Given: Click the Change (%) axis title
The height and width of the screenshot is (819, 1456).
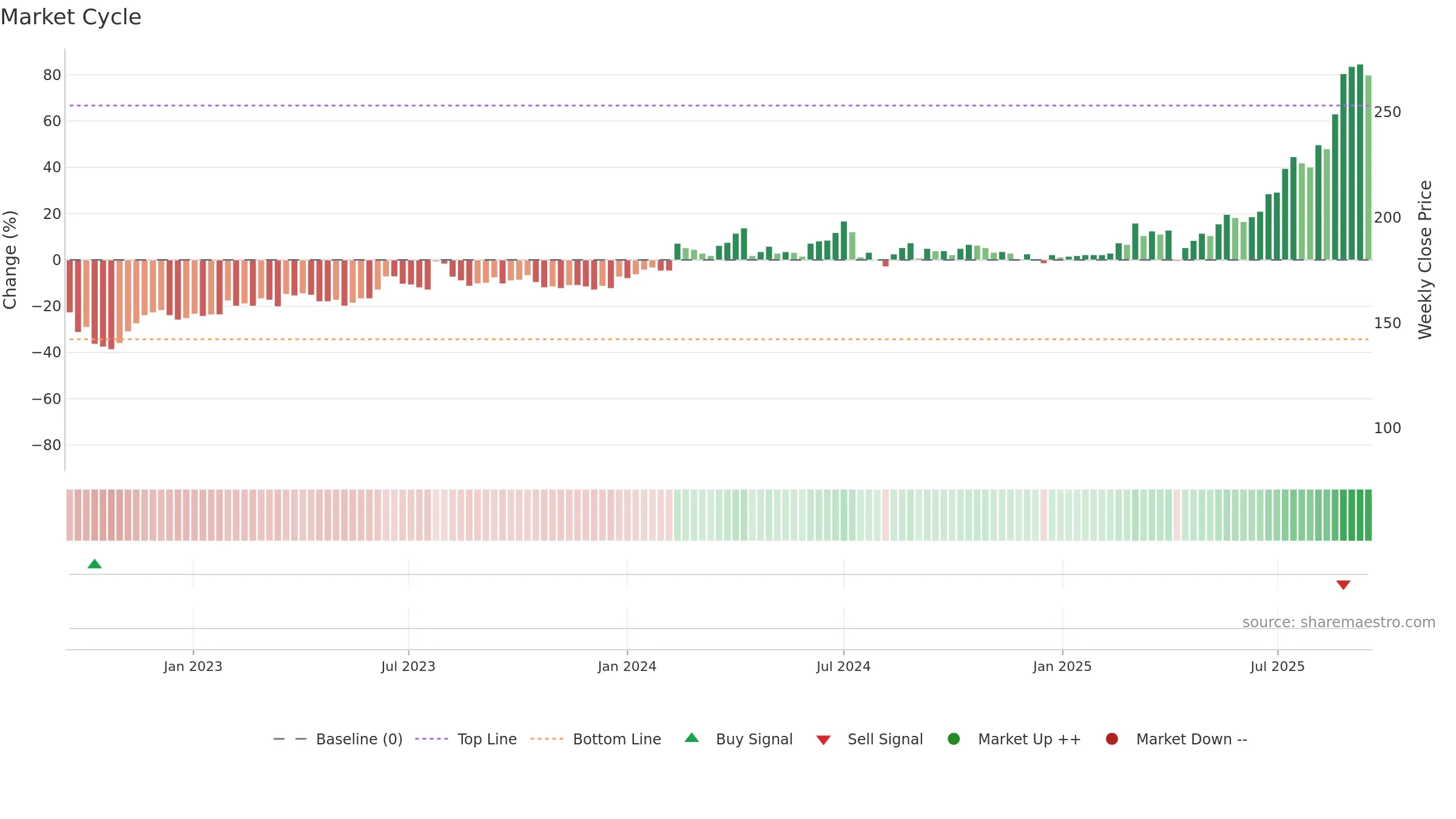Looking at the screenshot, I should pyautogui.click(x=10, y=260).
